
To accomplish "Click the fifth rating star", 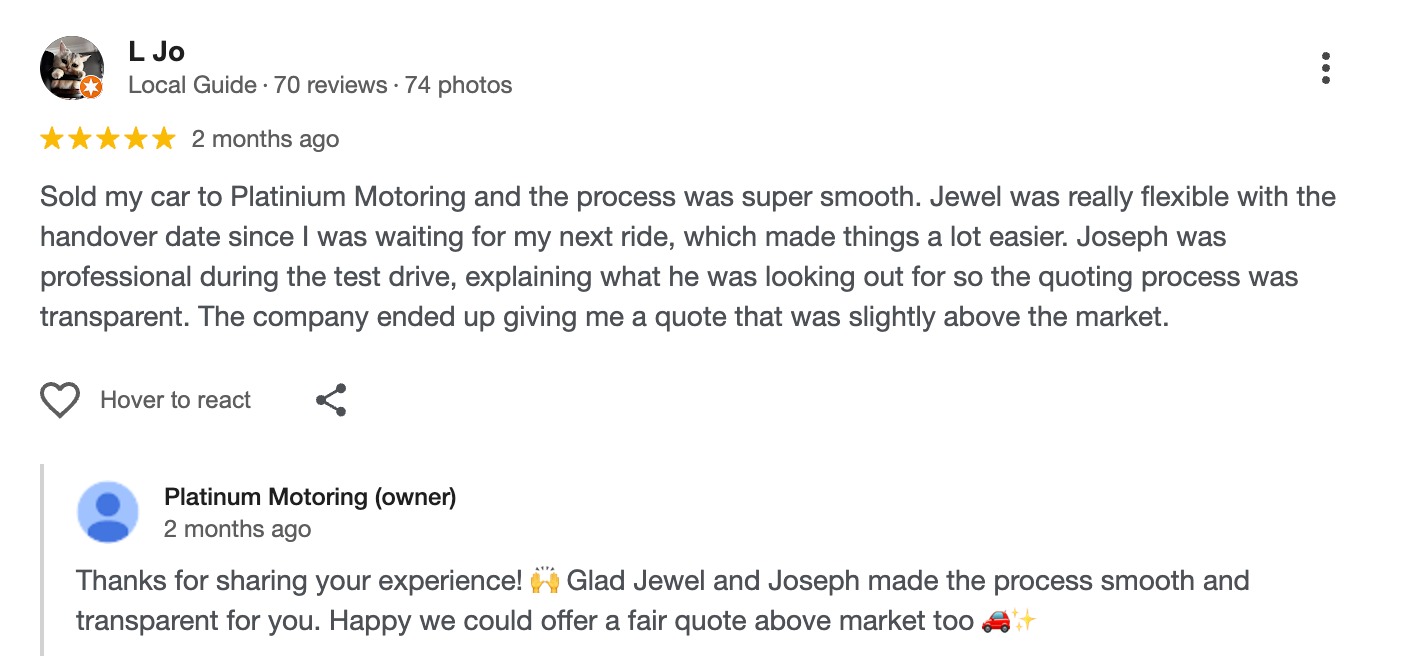I will click(x=164, y=139).
